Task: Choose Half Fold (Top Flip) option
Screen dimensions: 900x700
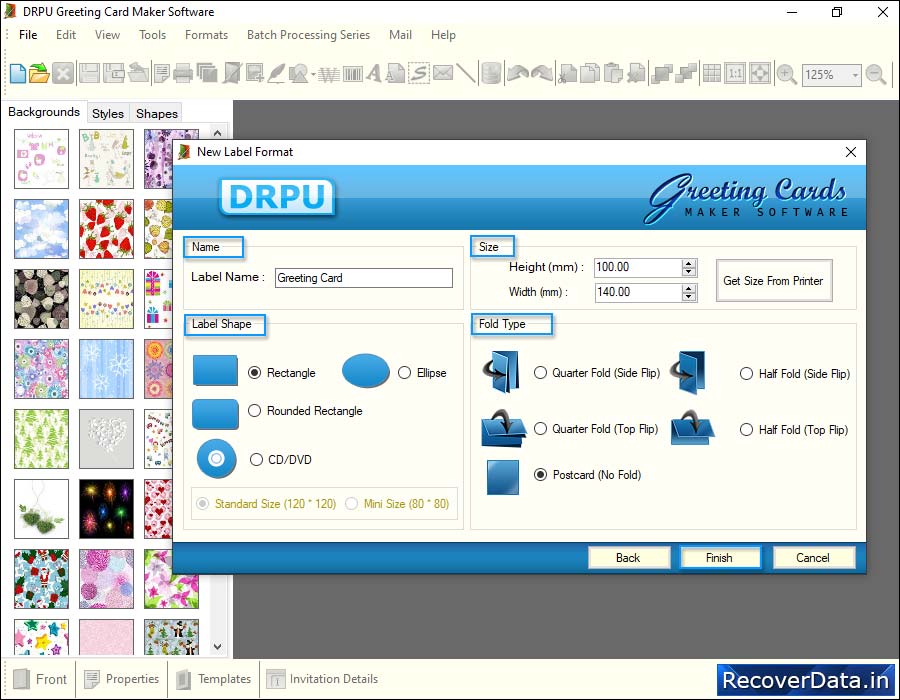Action: coord(746,430)
